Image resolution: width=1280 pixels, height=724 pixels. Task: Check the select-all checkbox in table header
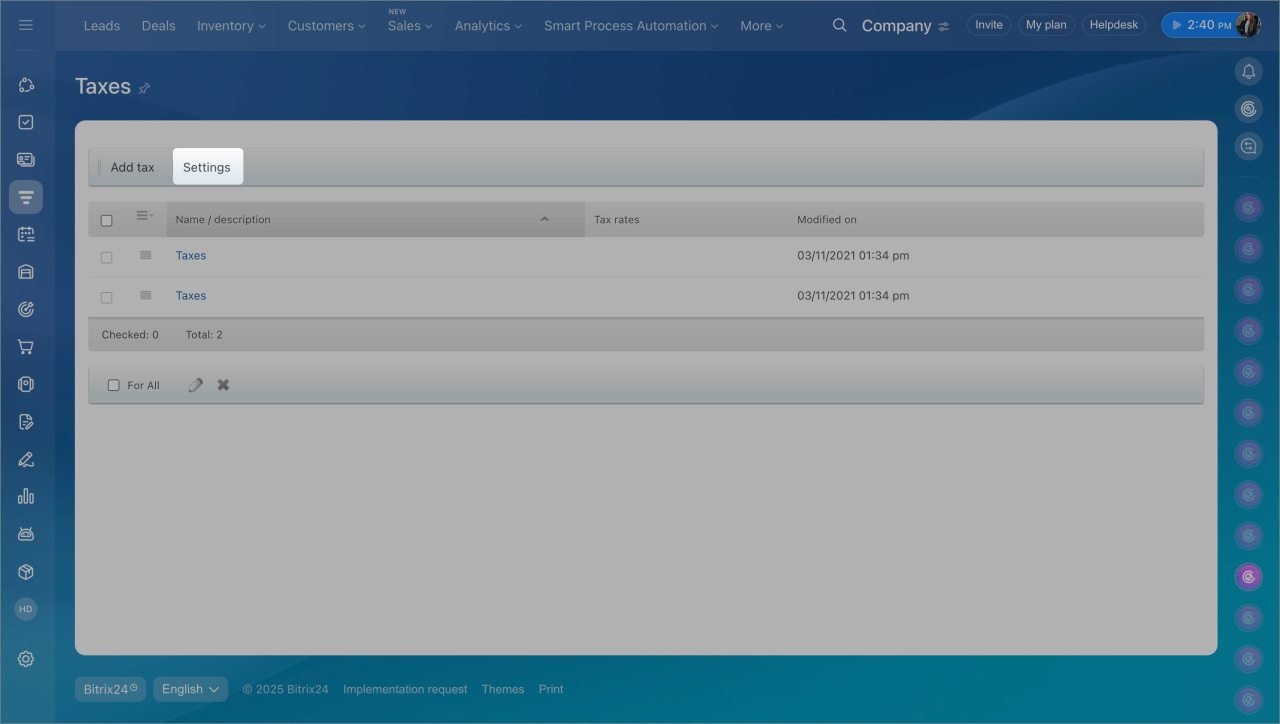(x=107, y=220)
